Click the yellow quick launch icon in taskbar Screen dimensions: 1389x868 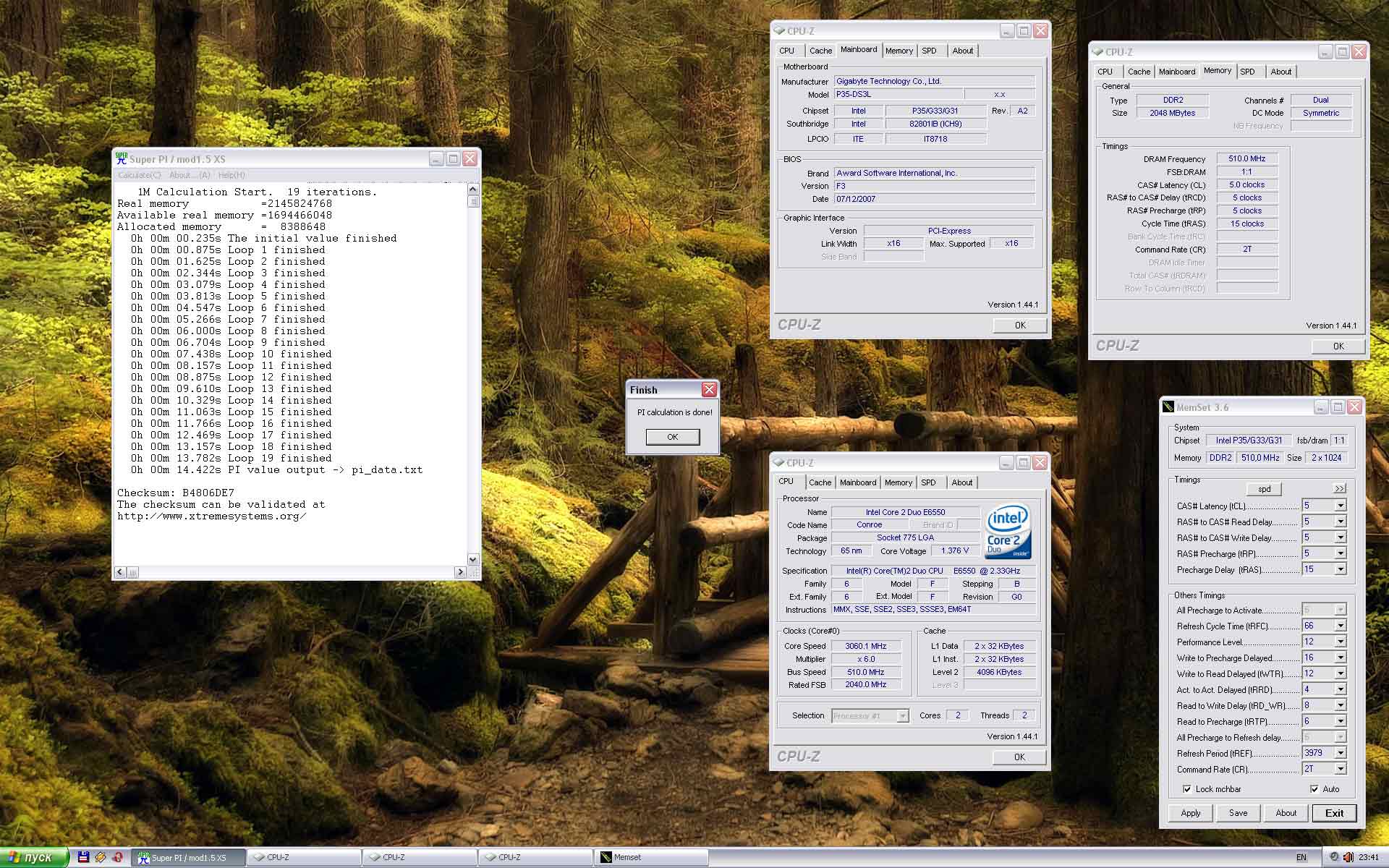(x=101, y=857)
